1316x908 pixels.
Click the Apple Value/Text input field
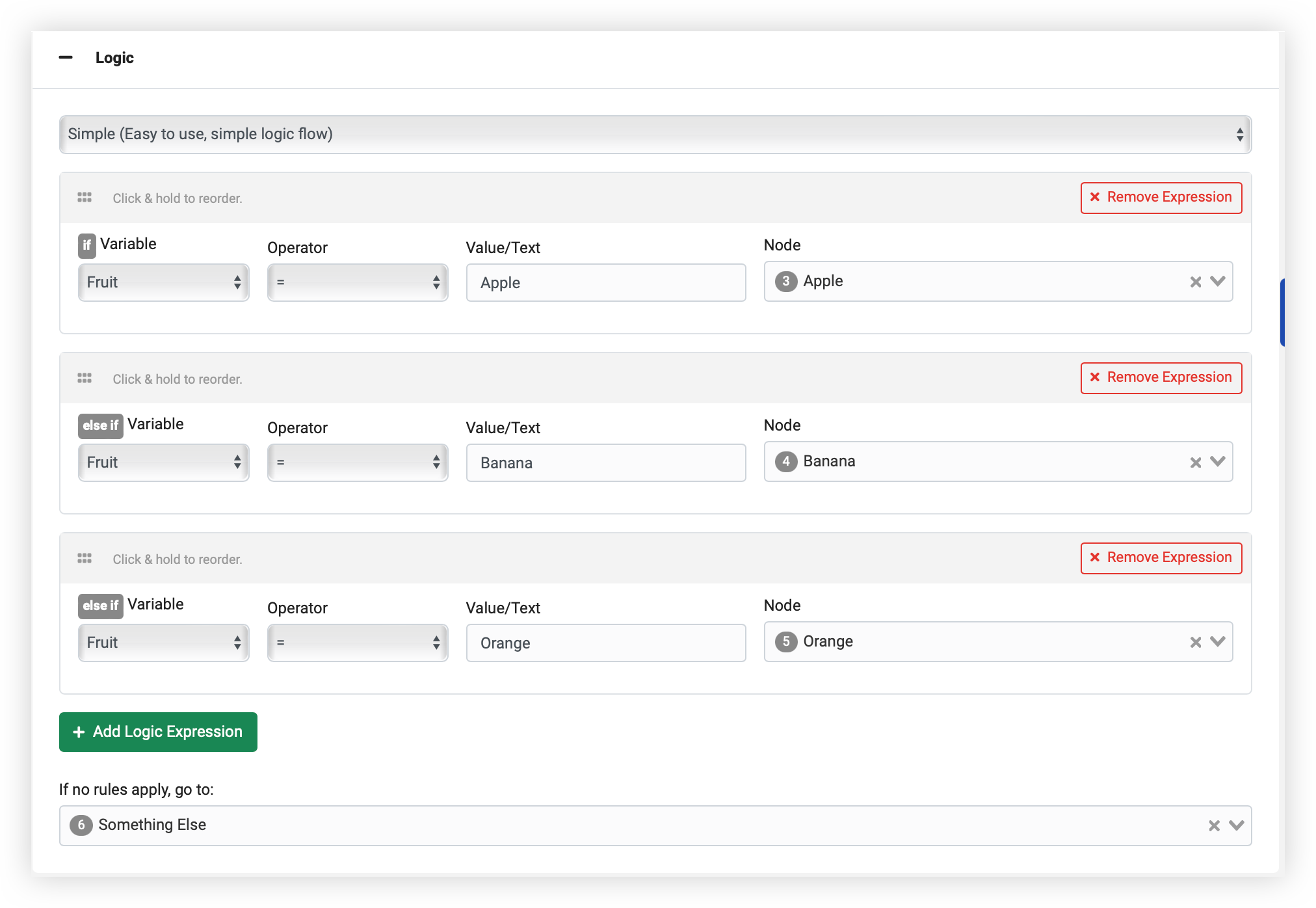(605, 282)
